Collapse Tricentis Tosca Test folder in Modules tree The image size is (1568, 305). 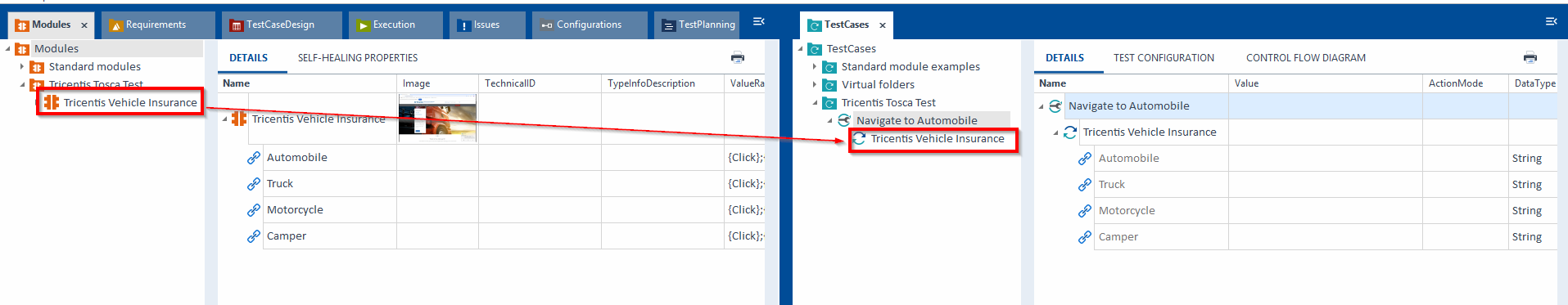22,85
